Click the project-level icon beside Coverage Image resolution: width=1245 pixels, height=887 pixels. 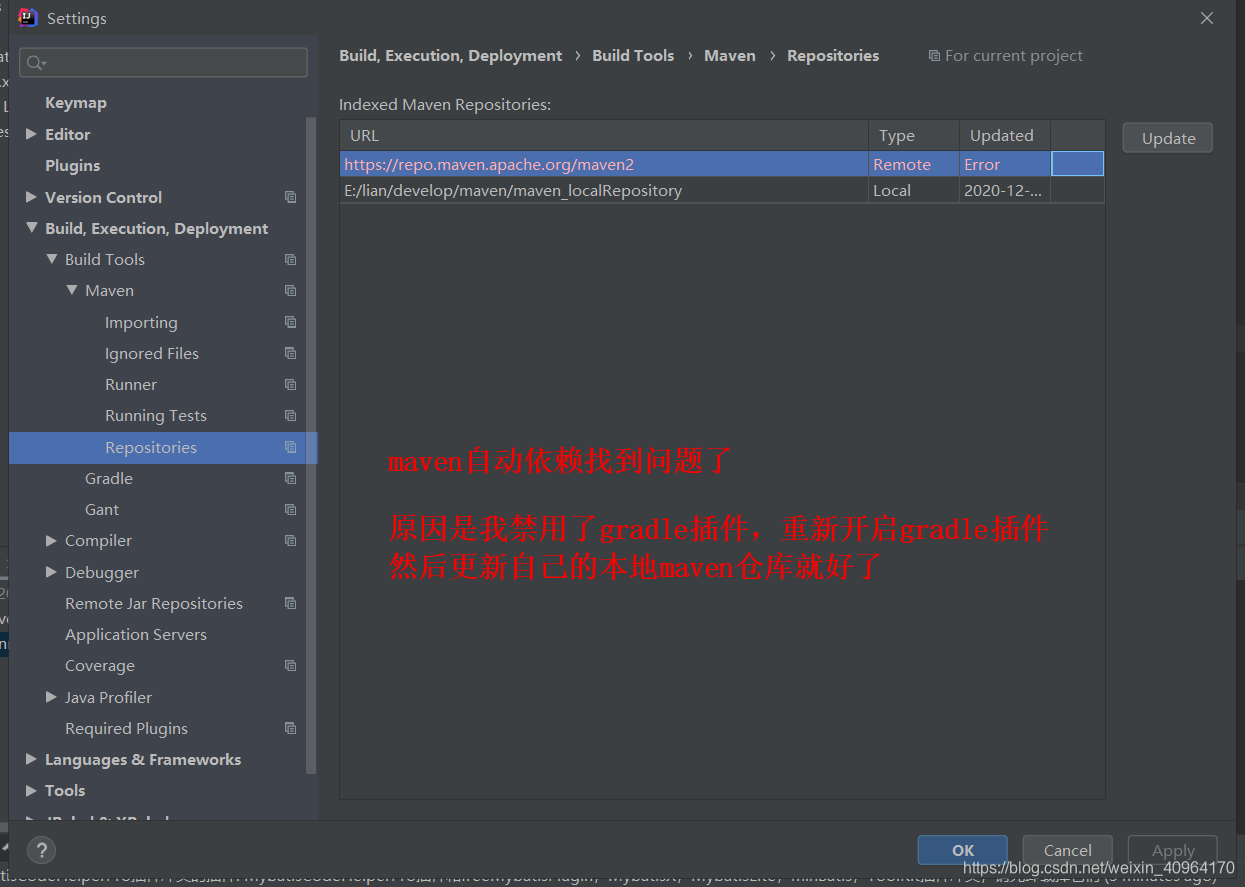pos(290,665)
